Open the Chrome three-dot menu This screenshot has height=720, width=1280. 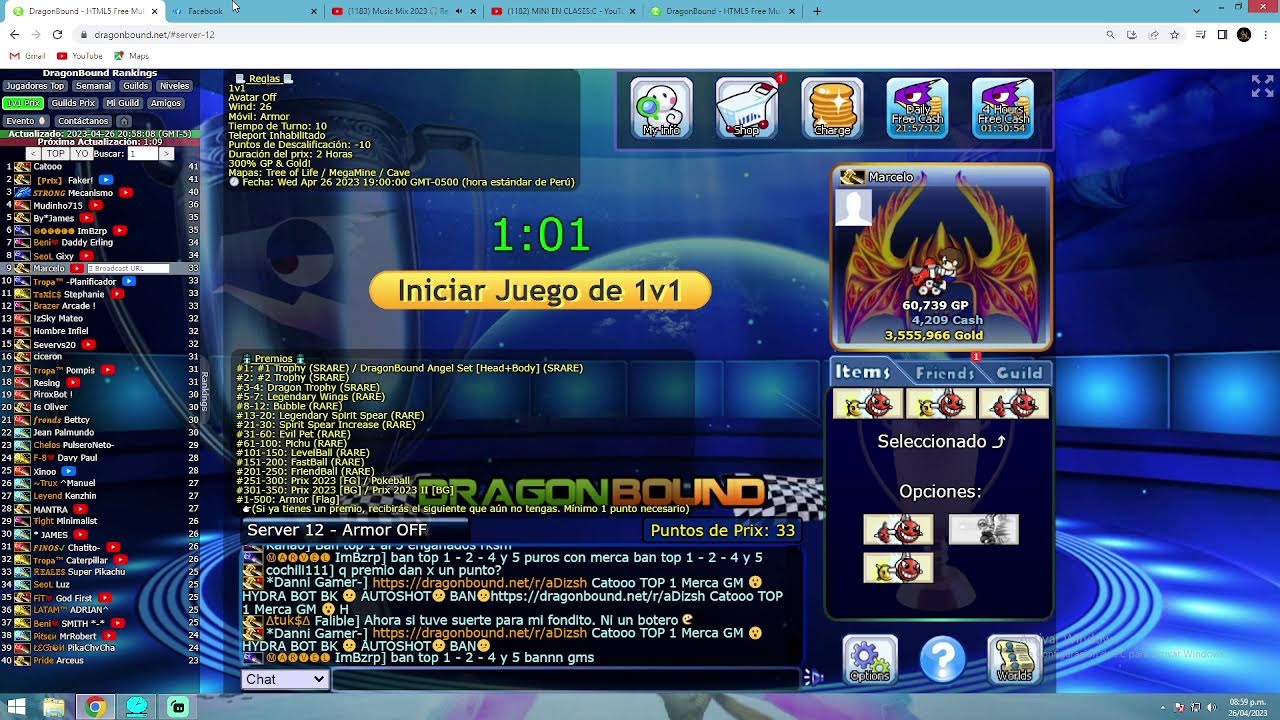coord(1265,34)
